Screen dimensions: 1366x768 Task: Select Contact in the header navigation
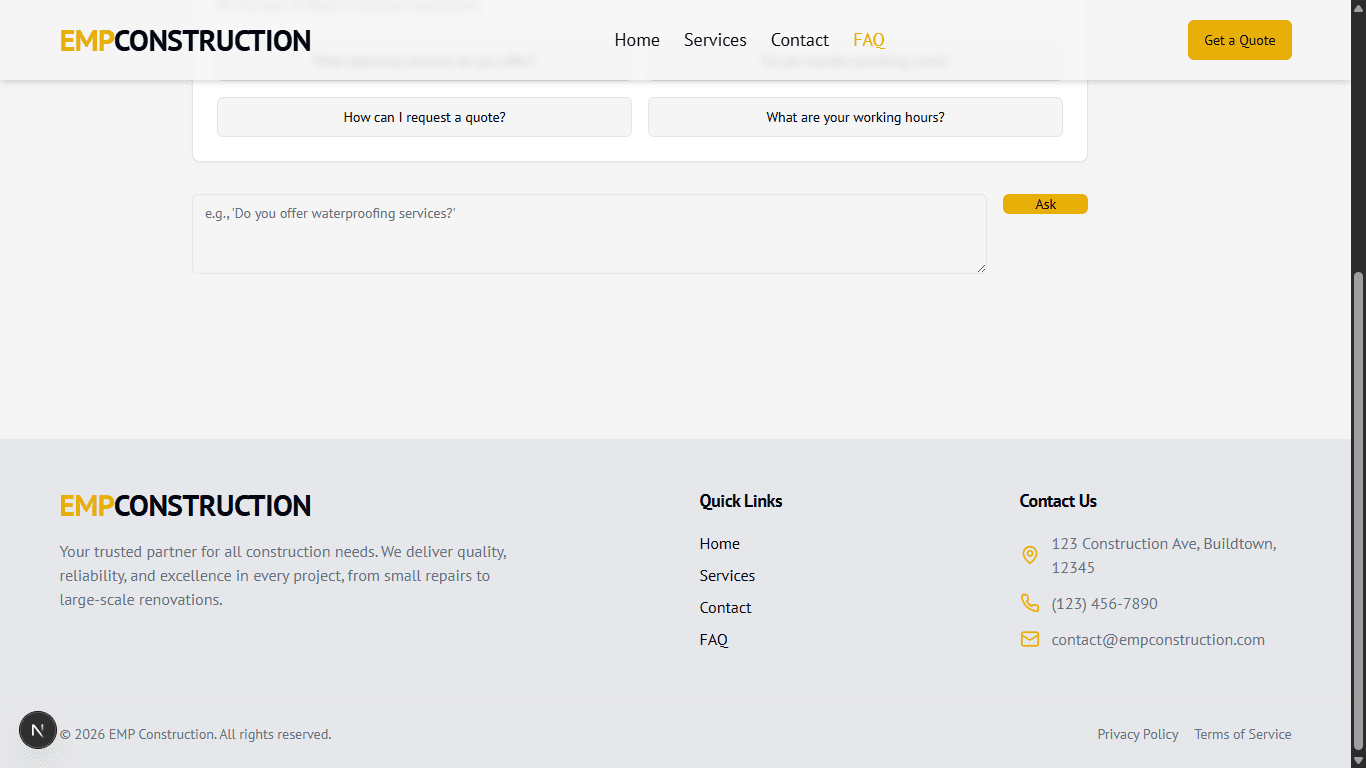tap(799, 40)
